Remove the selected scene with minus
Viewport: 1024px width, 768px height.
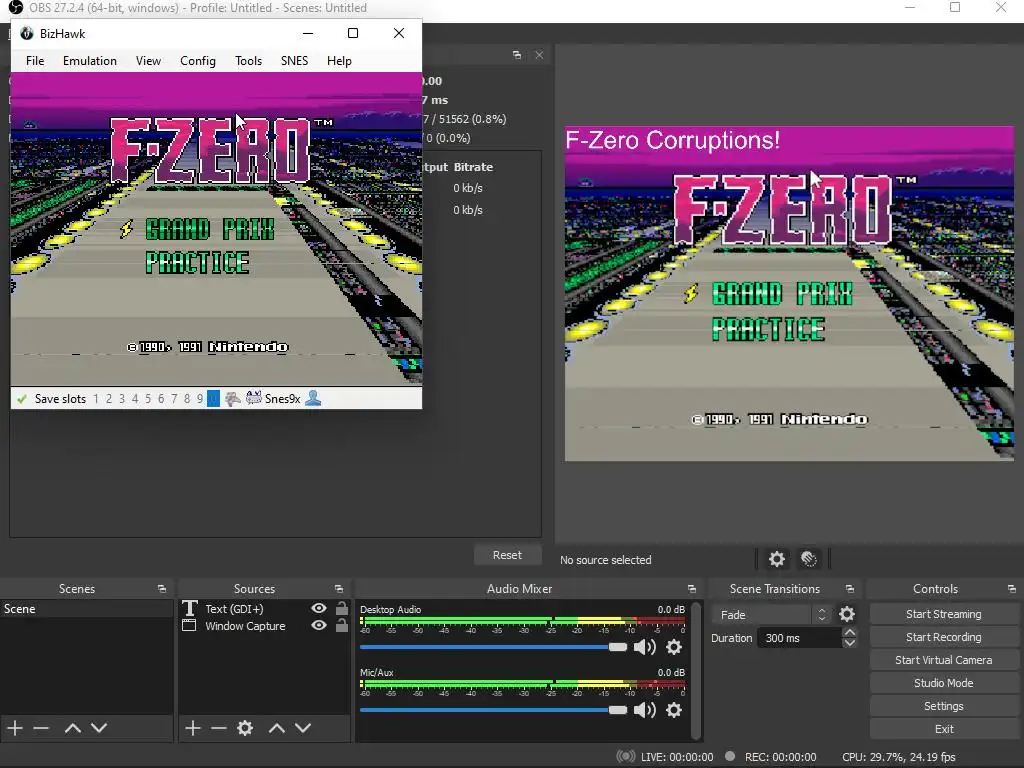coord(41,728)
